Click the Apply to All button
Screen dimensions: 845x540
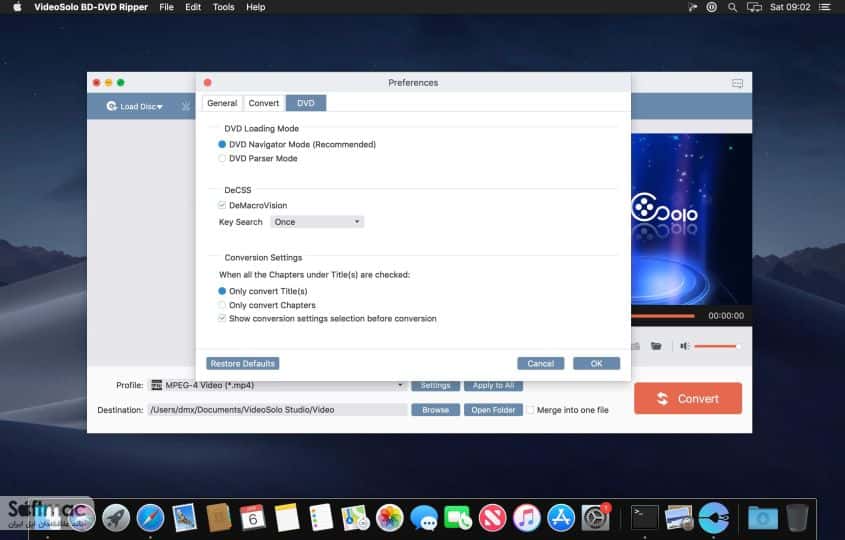click(x=493, y=385)
